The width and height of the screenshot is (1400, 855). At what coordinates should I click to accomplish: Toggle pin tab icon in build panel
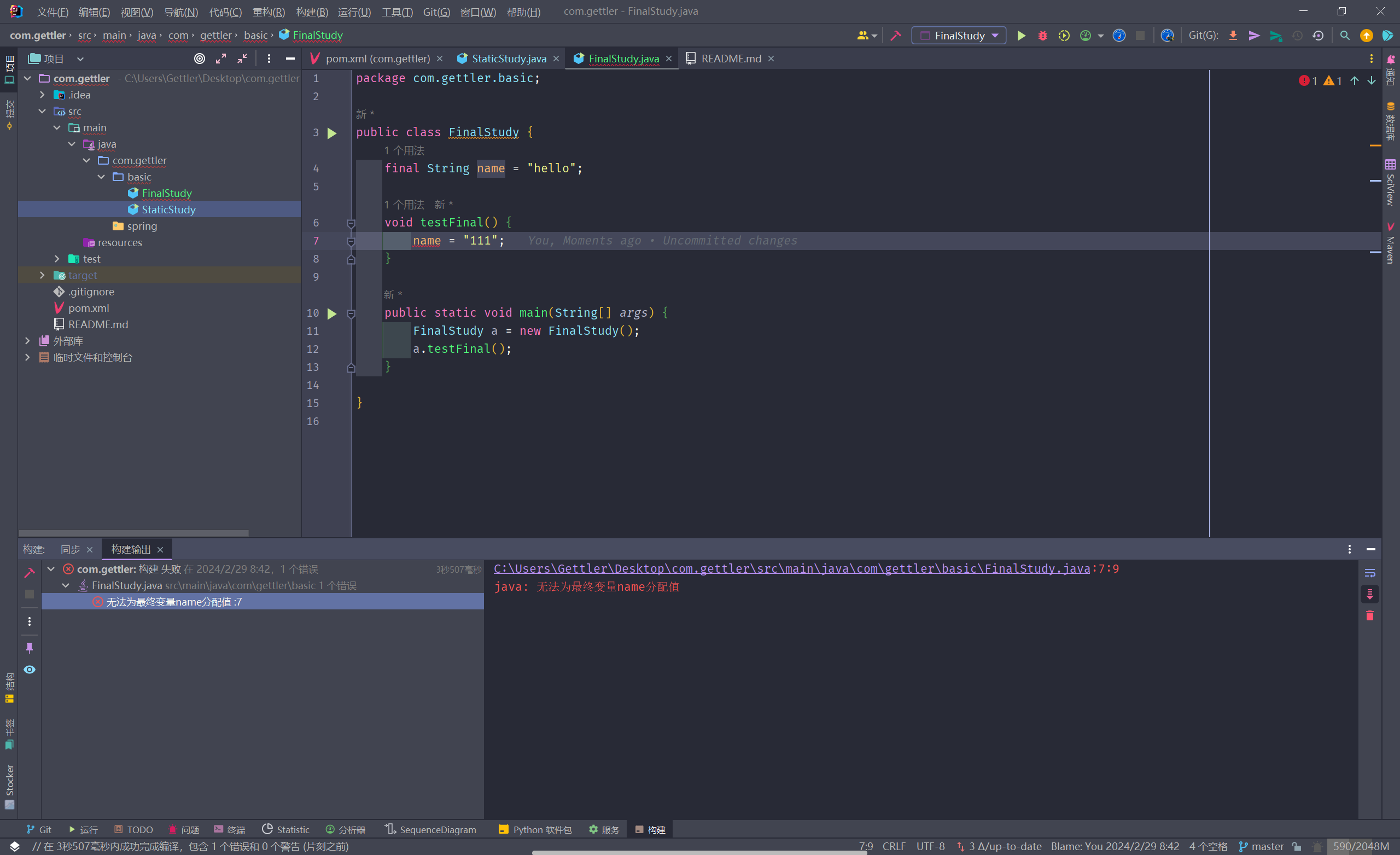[30, 648]
